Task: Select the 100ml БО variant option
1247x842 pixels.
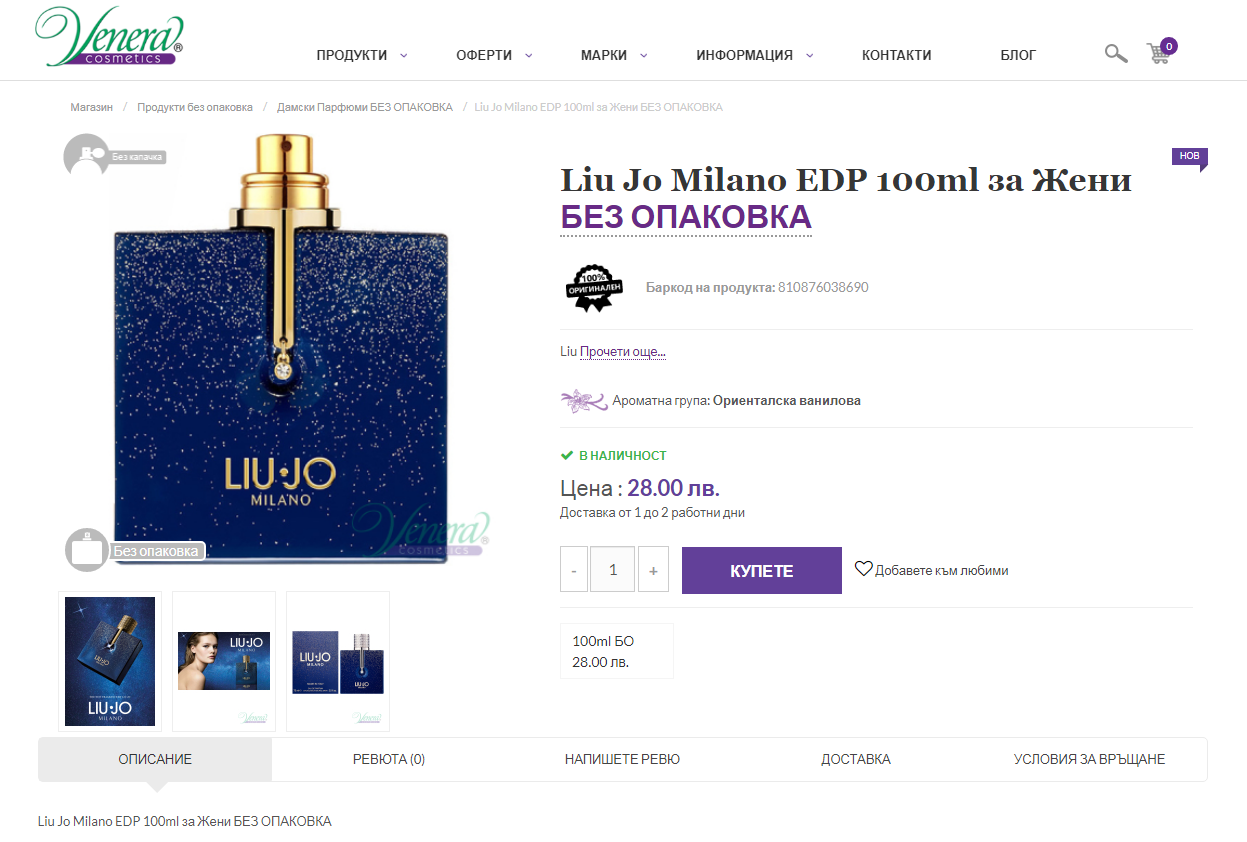Action: coord(617,651)
